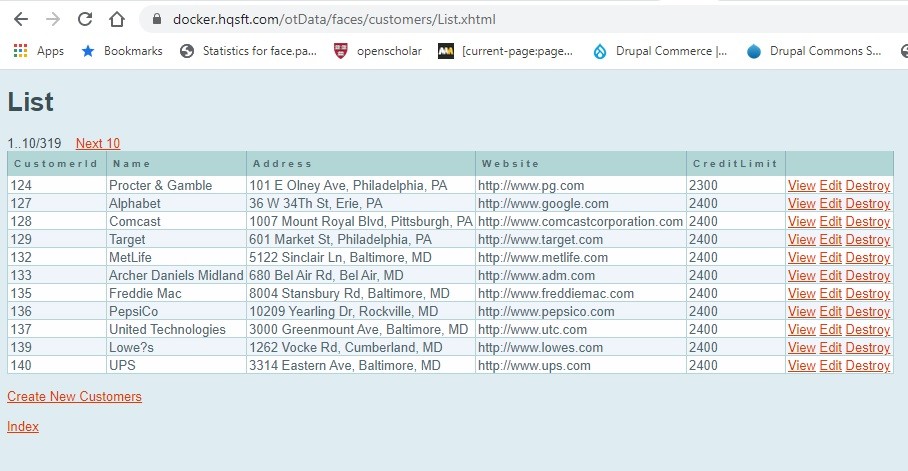Click the browser back arrow

(x=21, y=19)
